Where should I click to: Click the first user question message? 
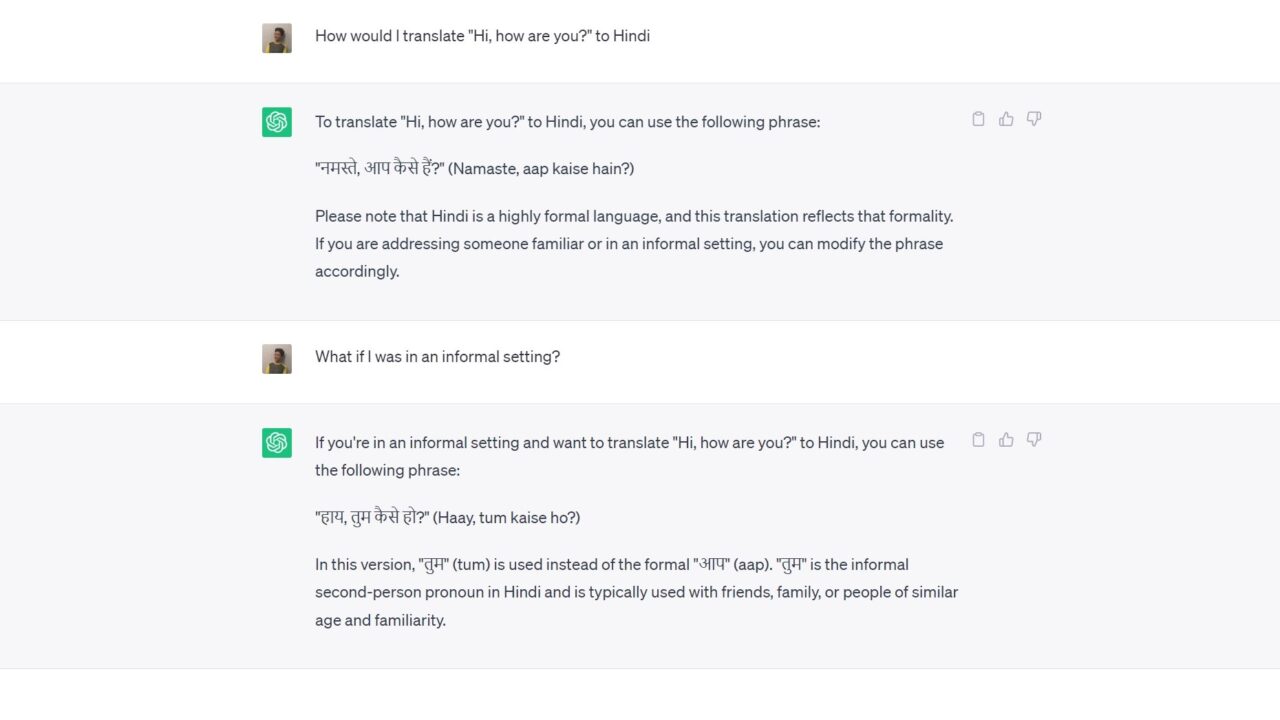coord(482,36)
